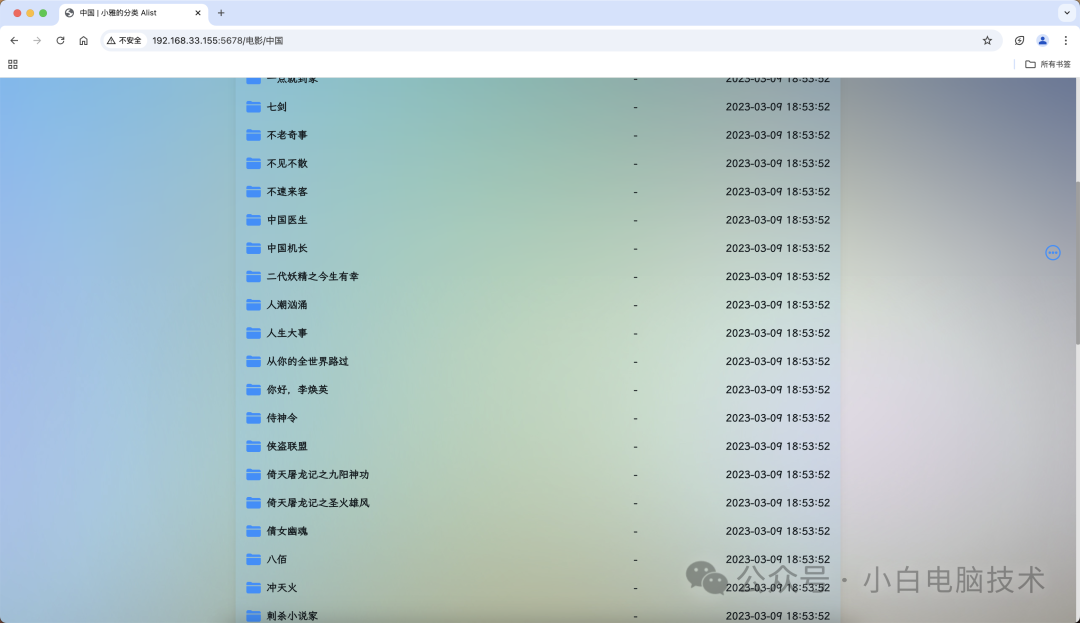Click the folder icon beside 中国医生

[253, 219]
